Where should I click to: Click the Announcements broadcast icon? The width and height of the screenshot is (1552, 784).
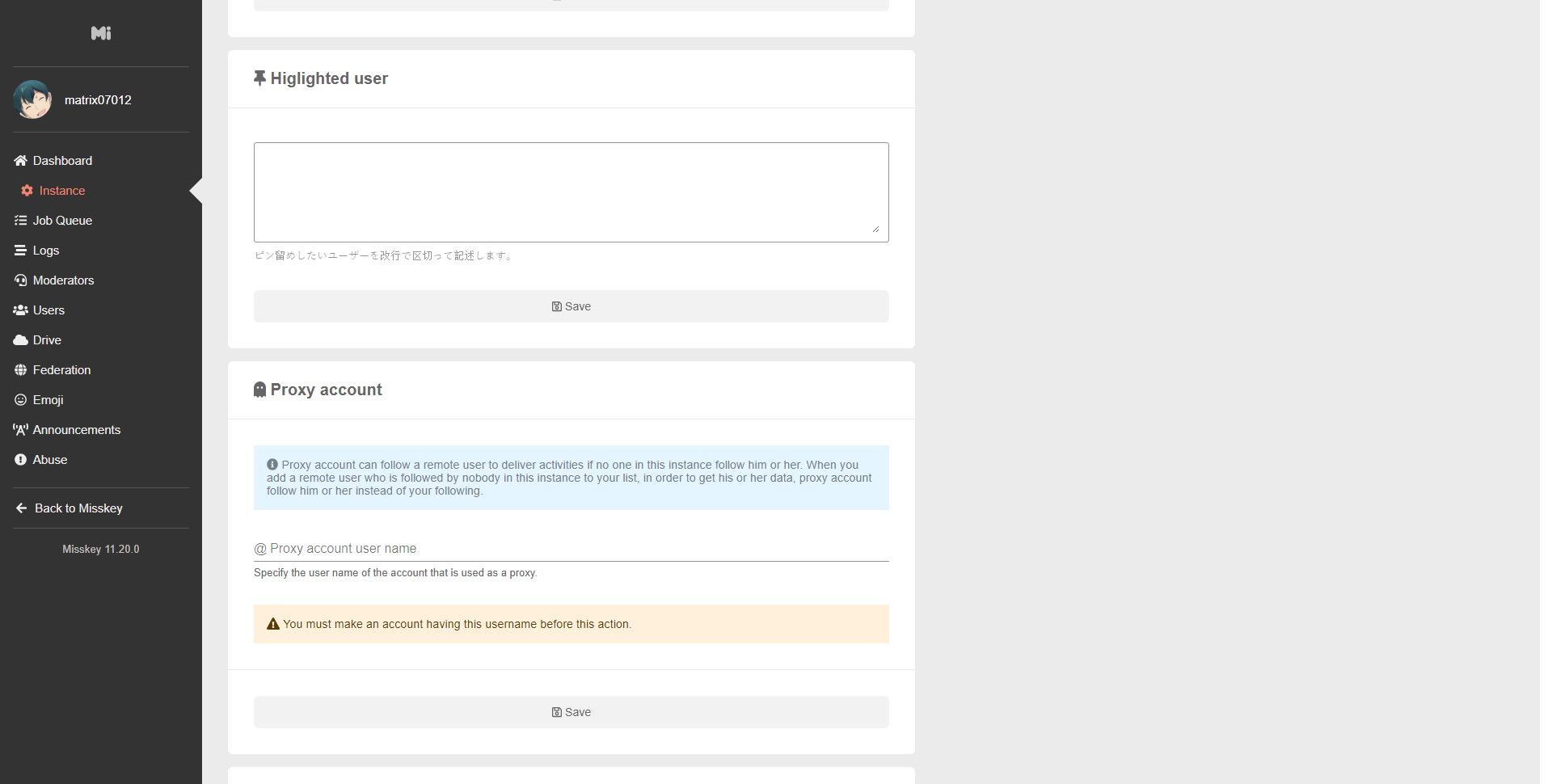pyautogui.click(x=21, y=430)
